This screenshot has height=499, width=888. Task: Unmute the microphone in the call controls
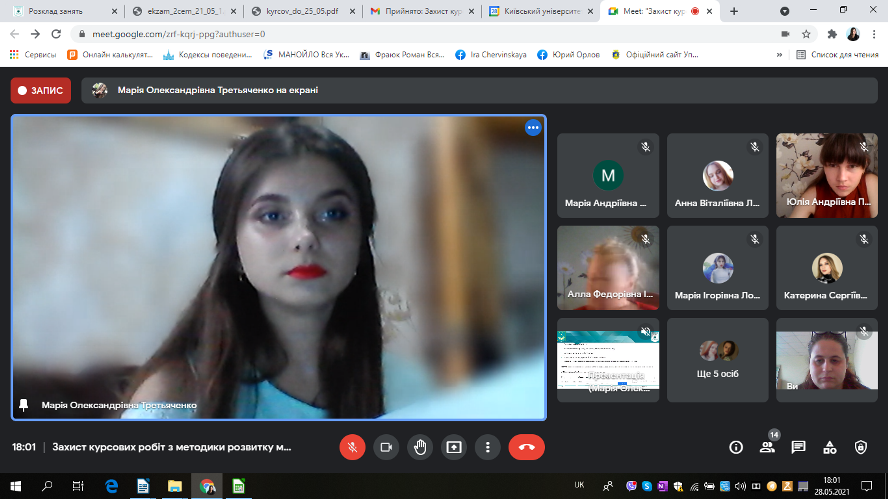coord(352,447)
